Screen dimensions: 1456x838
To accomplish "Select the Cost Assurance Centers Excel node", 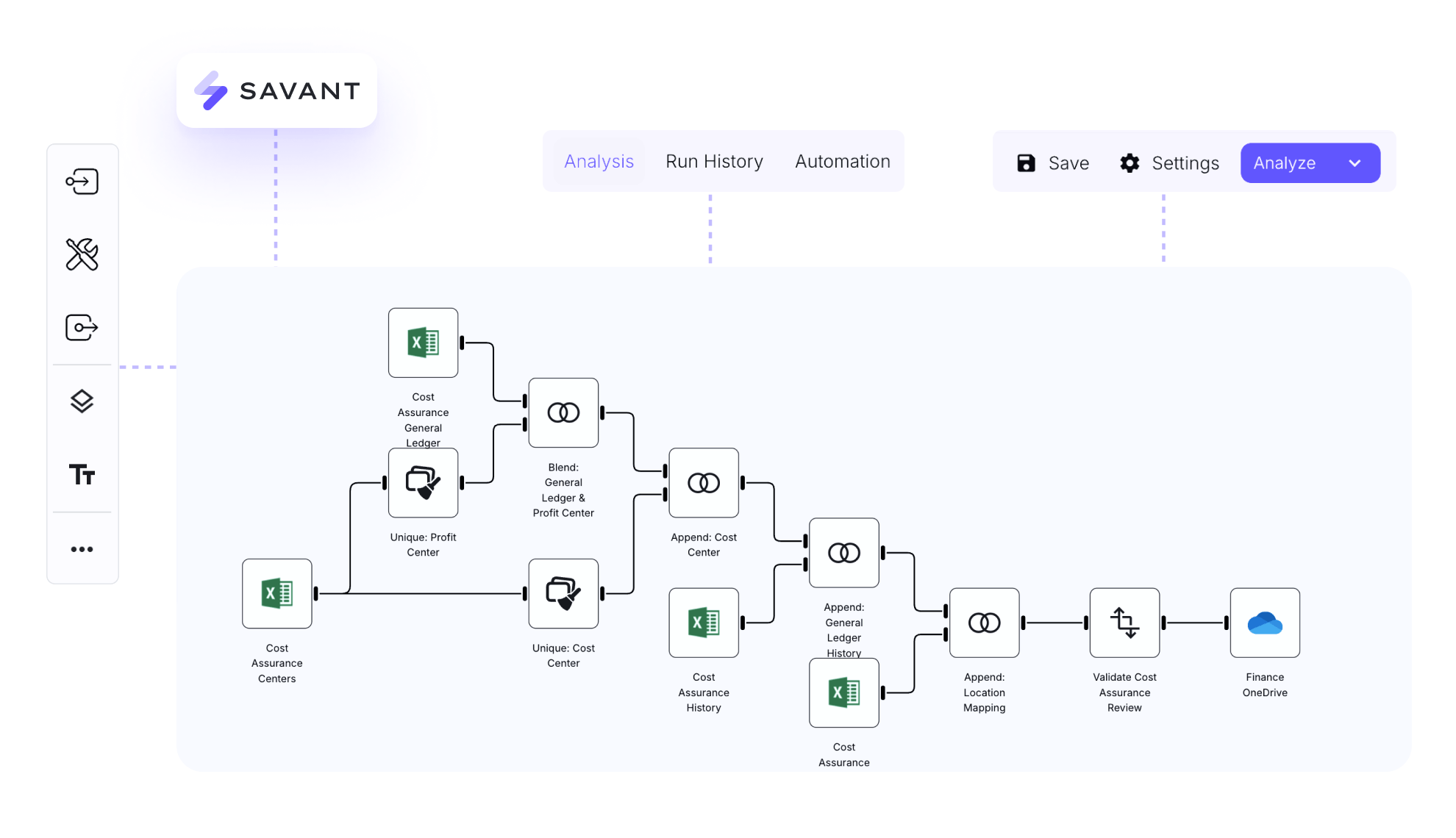I will tap(277, 593).
